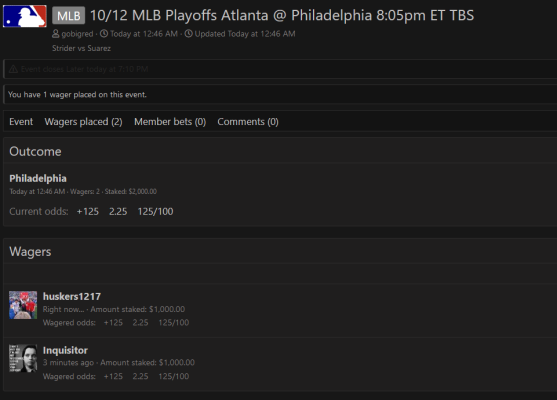Click the MLB league logo
This screenshot has width=557, height=400.
25,16
